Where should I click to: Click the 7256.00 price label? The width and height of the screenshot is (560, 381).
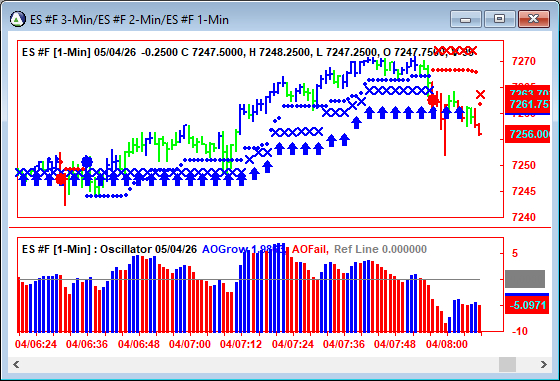528,134
